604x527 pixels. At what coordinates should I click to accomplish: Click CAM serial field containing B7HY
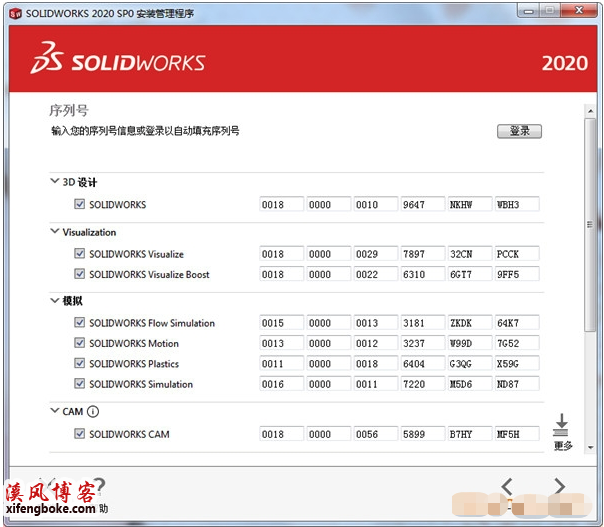pyautogui.click(x=470, y=434)
